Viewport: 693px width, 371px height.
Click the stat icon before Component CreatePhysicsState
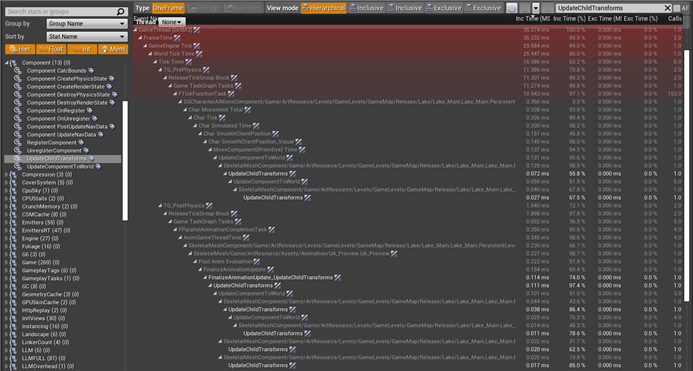click(18, 79)
